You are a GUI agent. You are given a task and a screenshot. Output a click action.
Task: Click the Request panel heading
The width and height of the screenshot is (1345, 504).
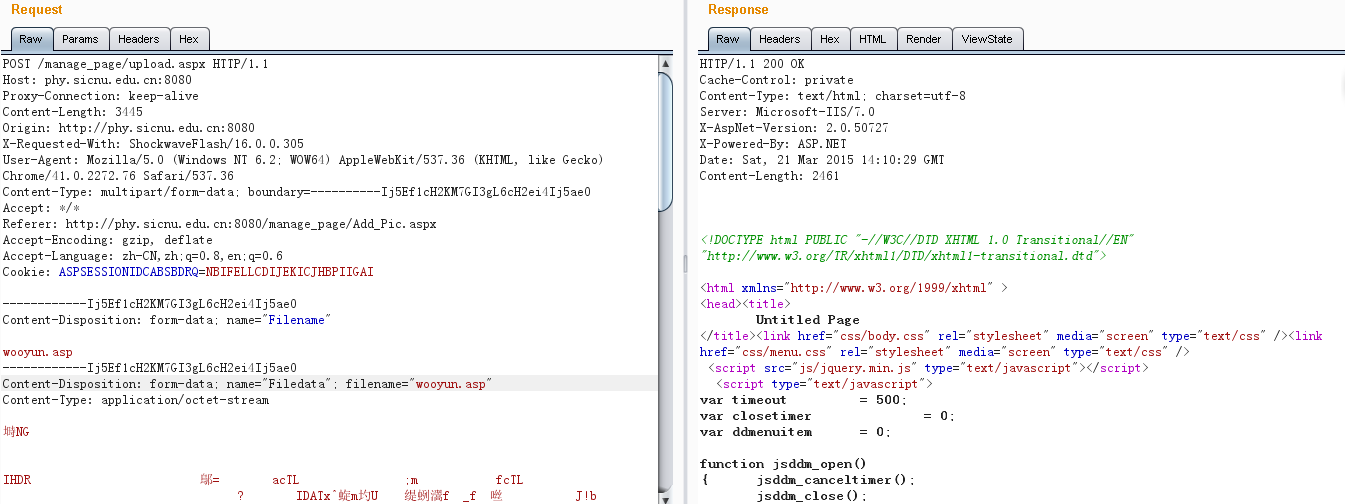[37, 10]
